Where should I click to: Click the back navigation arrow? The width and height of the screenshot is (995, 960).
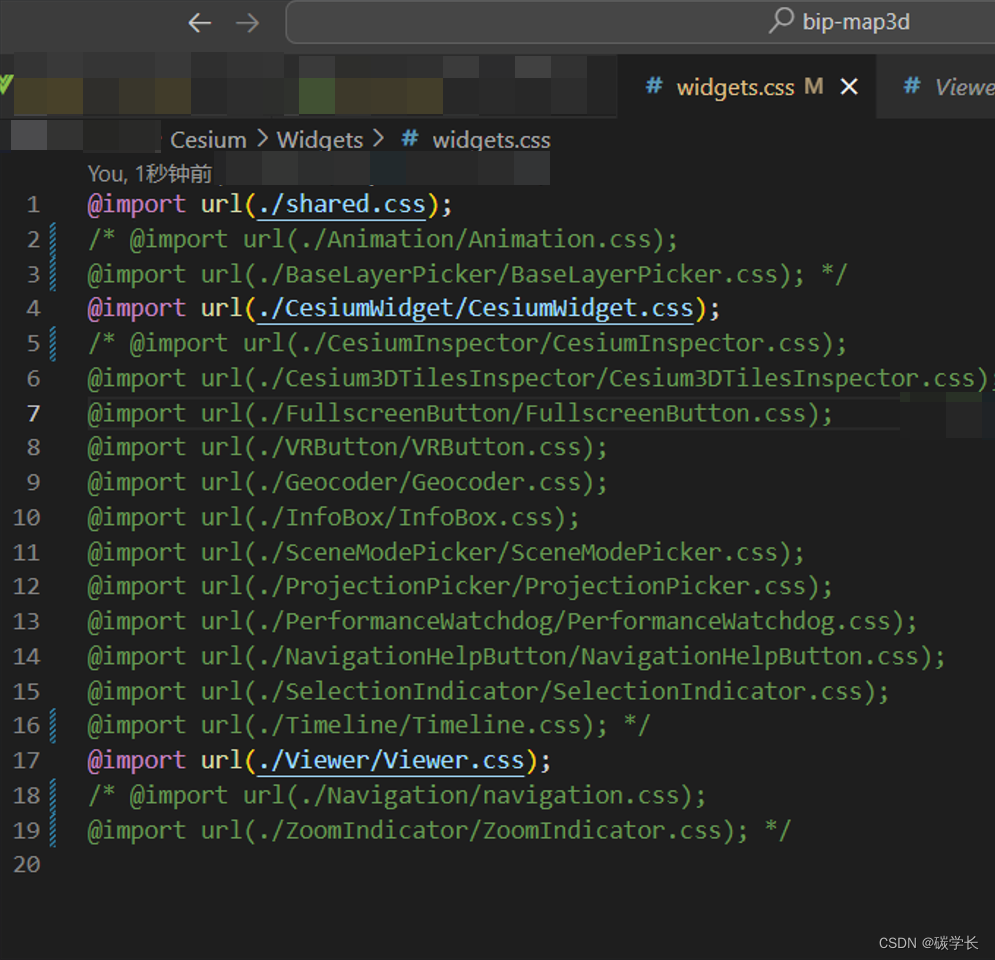pyautogui.click(x=199, y=23)
